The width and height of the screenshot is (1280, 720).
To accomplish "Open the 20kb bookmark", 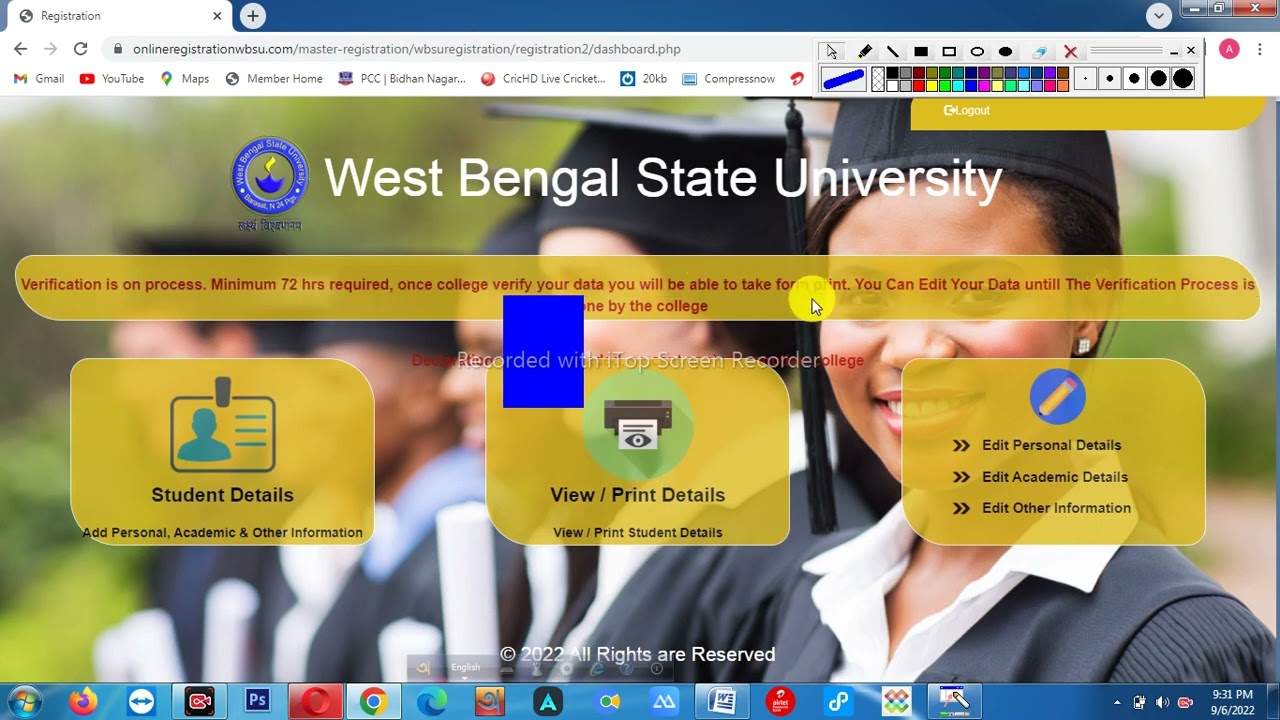I will [x=644, y=79].
